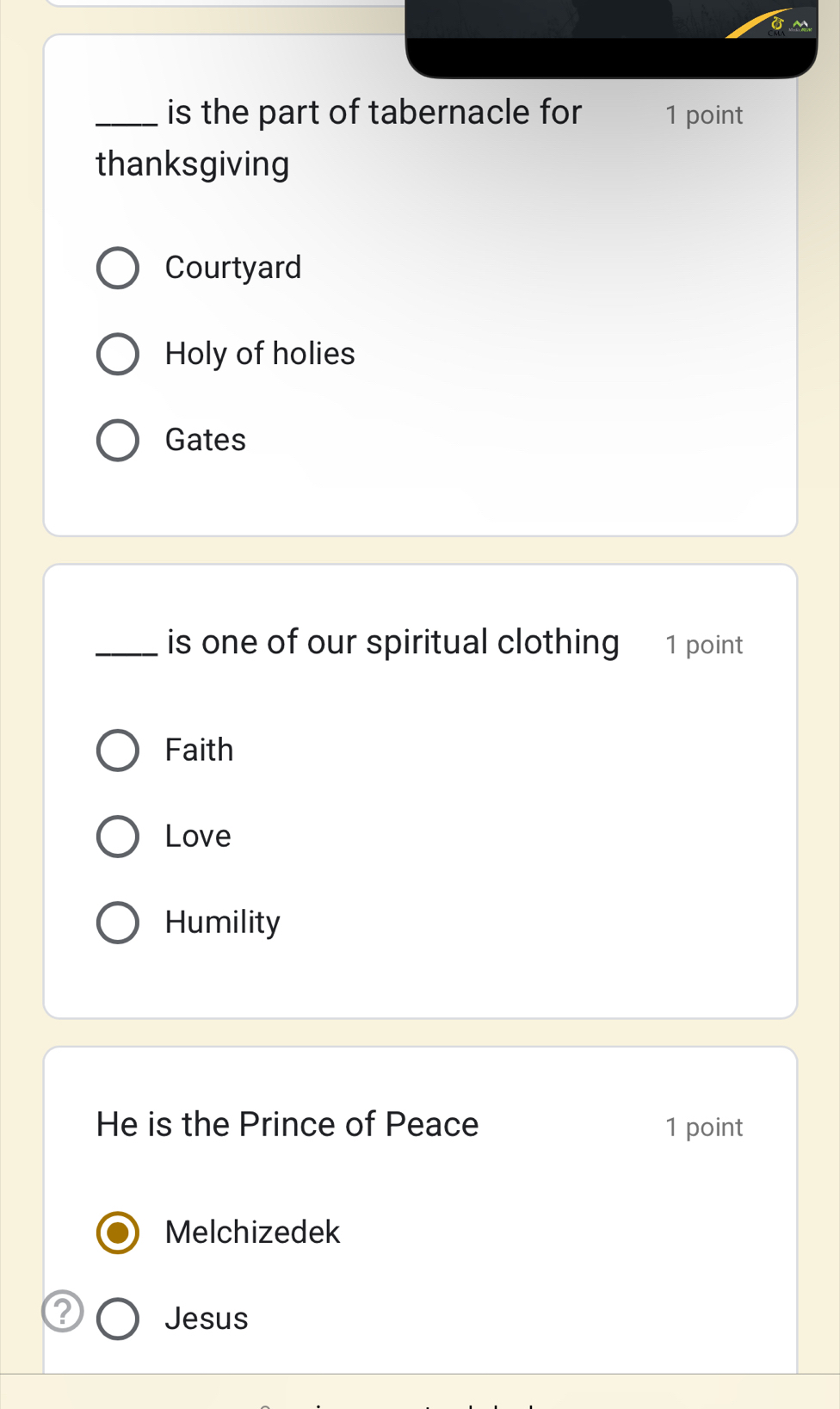Click the selected Melchizedek radio button

(x=118, y=1233)
